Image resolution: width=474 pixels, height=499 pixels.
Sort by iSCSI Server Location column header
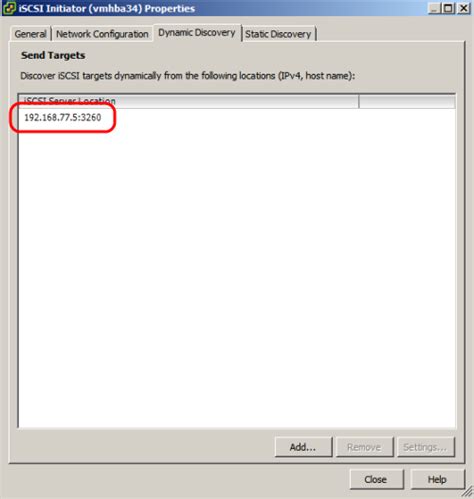click(x=189, y=101)
